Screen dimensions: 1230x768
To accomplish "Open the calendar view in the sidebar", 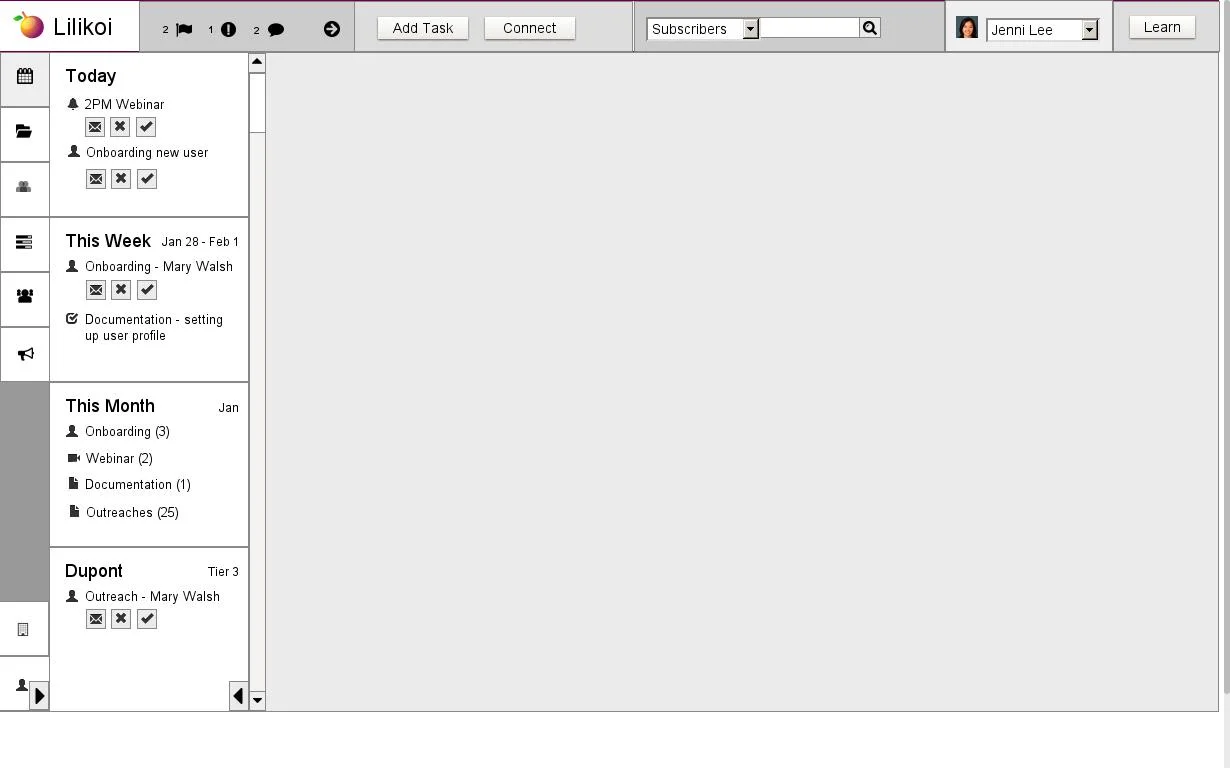I will 25,78.
